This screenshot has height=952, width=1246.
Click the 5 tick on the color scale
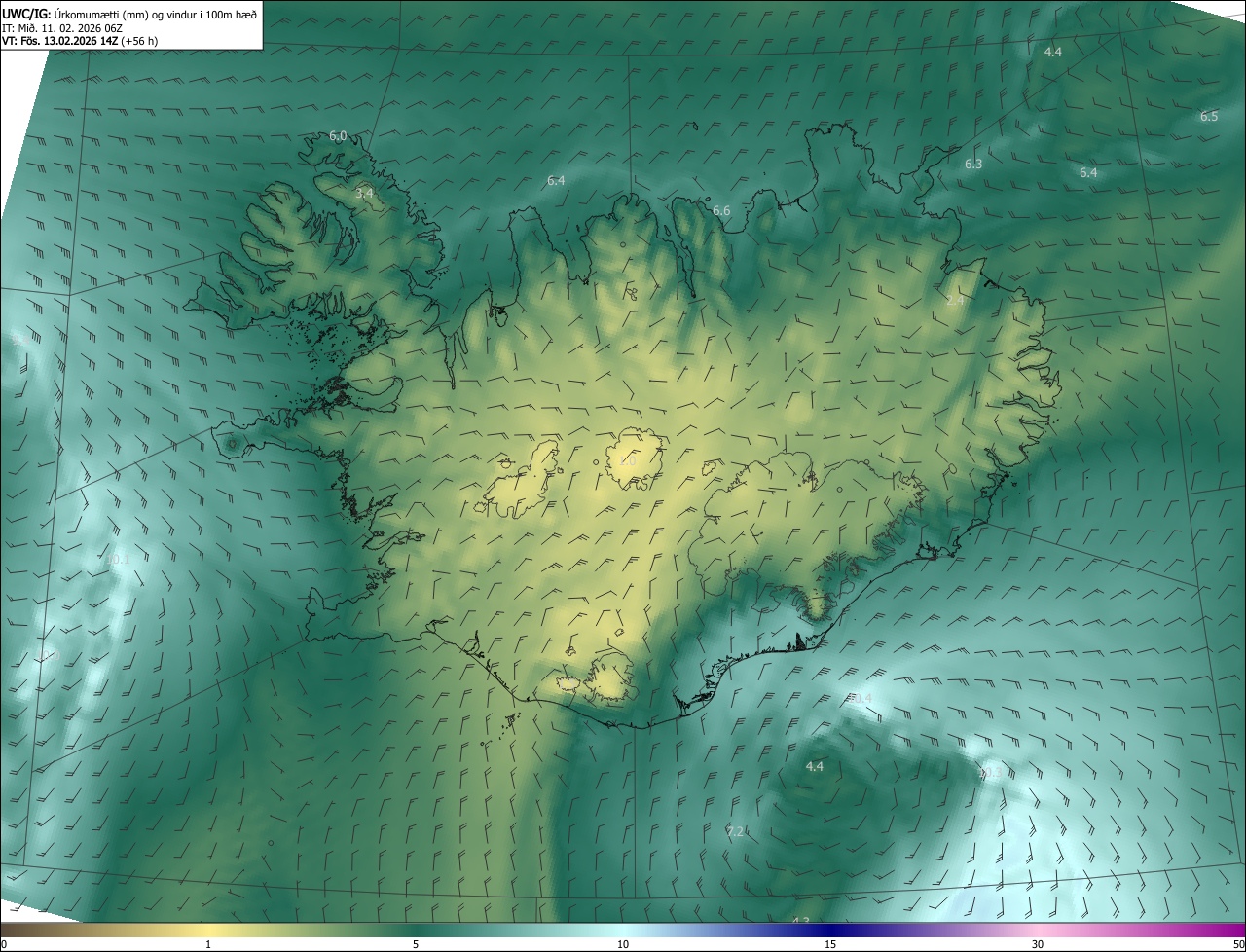(x=416, y=945)
